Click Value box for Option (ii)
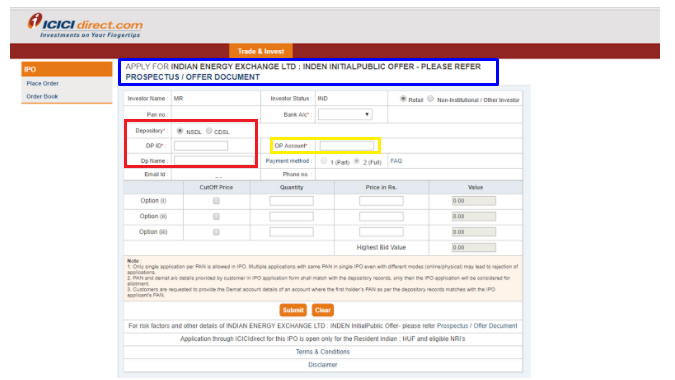675x380 pixels. coord(474,216)
